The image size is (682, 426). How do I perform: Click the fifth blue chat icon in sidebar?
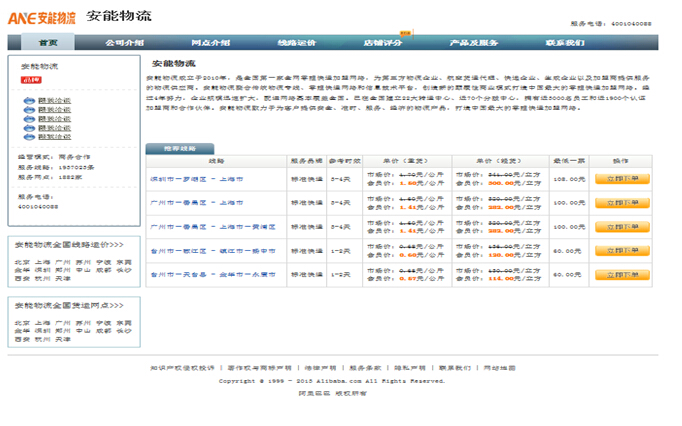28,136
